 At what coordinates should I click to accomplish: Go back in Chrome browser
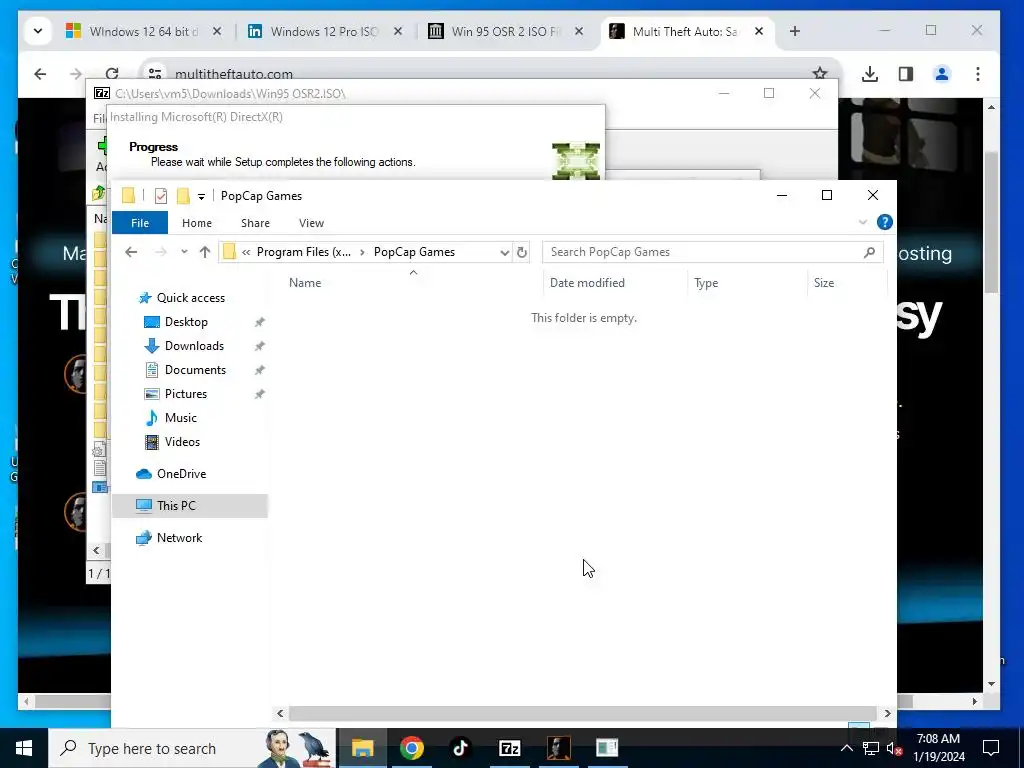pyautogui.click(x=40, y=74)
